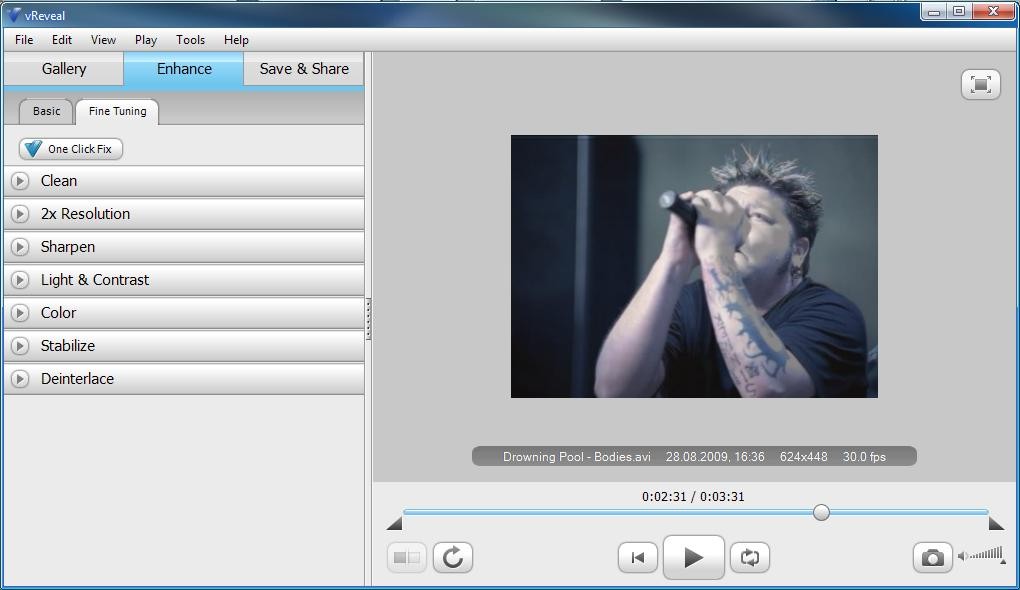The width and height of the screenshot is (1020, 590).
Task: Click the 30.0 fps text
Action: click(864, 457)
